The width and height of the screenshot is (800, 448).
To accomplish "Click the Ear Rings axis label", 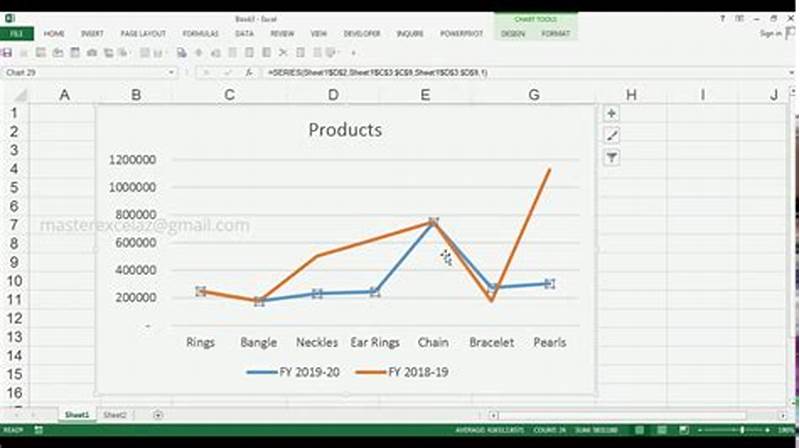I will [375, 342].
